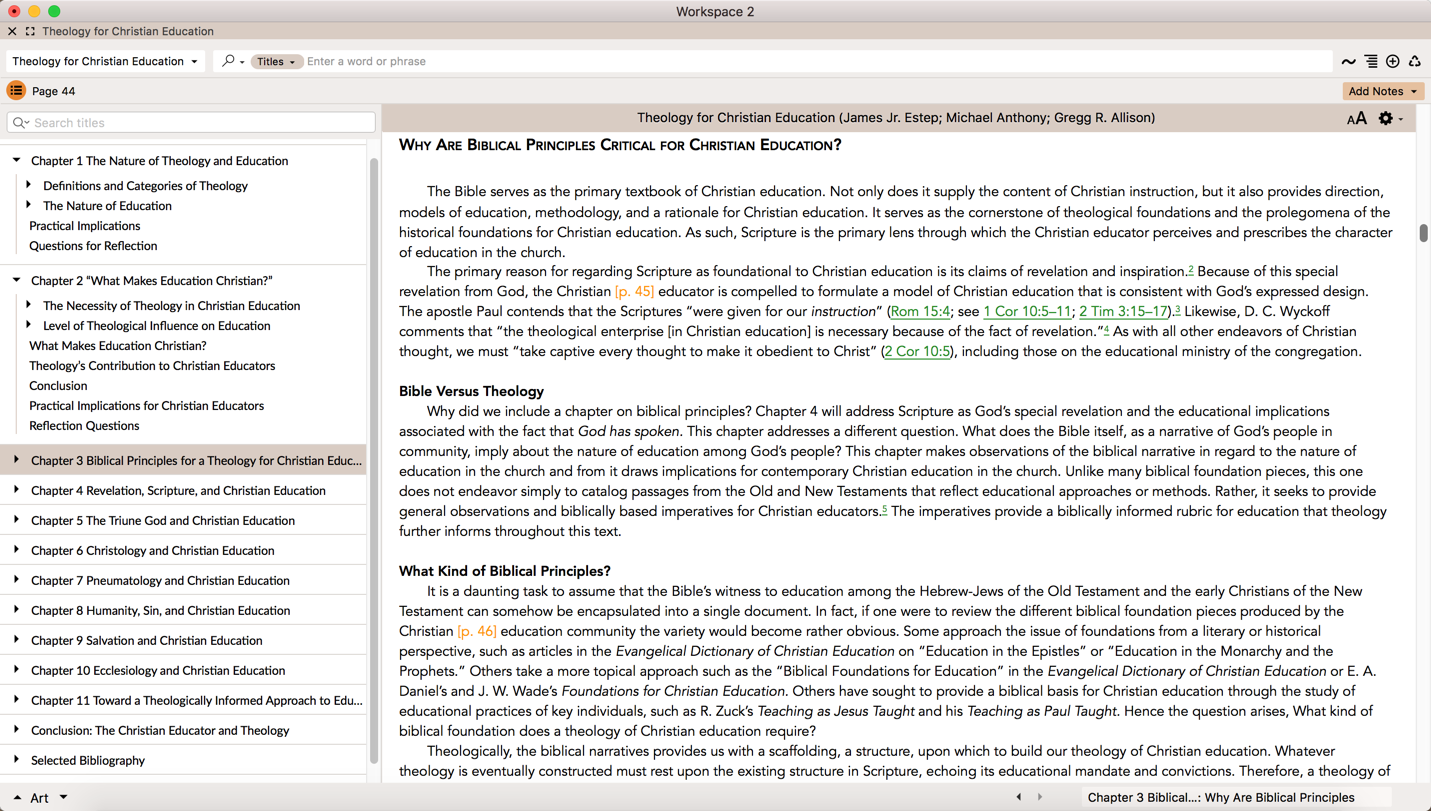Collapse Chapter 1 The Nature of Theology
Screen dimensions: 1431x811
click(x=17, y=160)
